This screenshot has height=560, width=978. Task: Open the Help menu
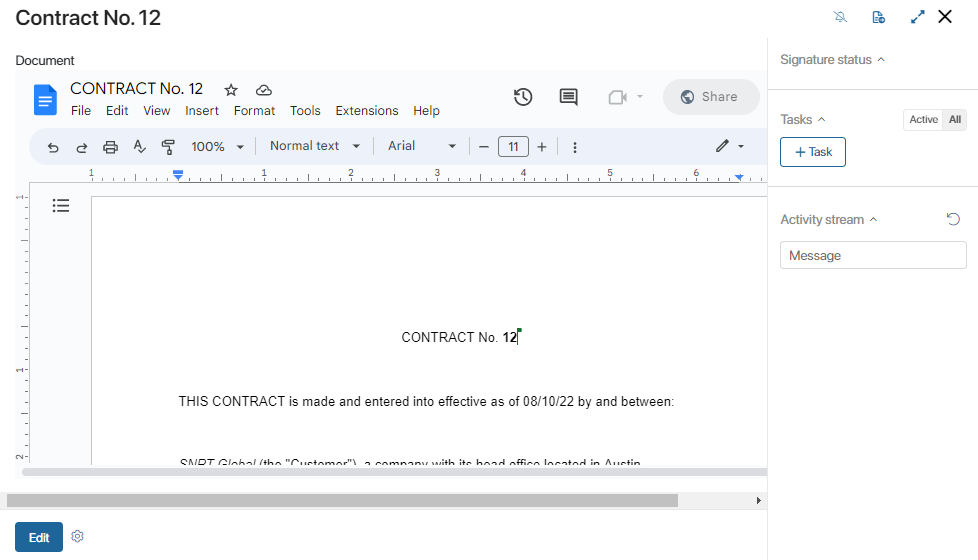click(426, 111)
